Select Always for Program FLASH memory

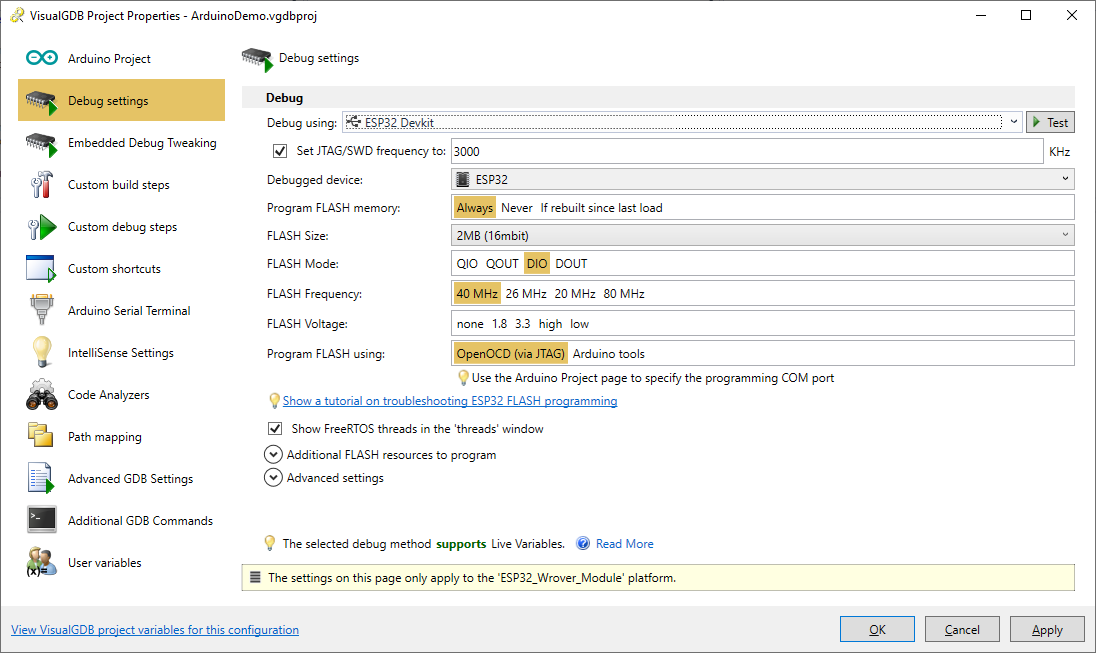pyautogui.click(x=475, y=208)
